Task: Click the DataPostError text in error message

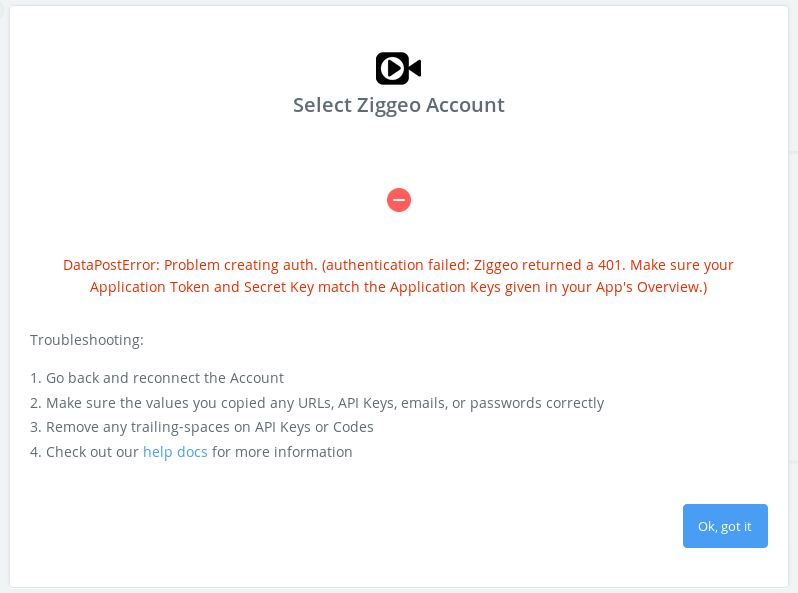Action: tap(111, 265)
